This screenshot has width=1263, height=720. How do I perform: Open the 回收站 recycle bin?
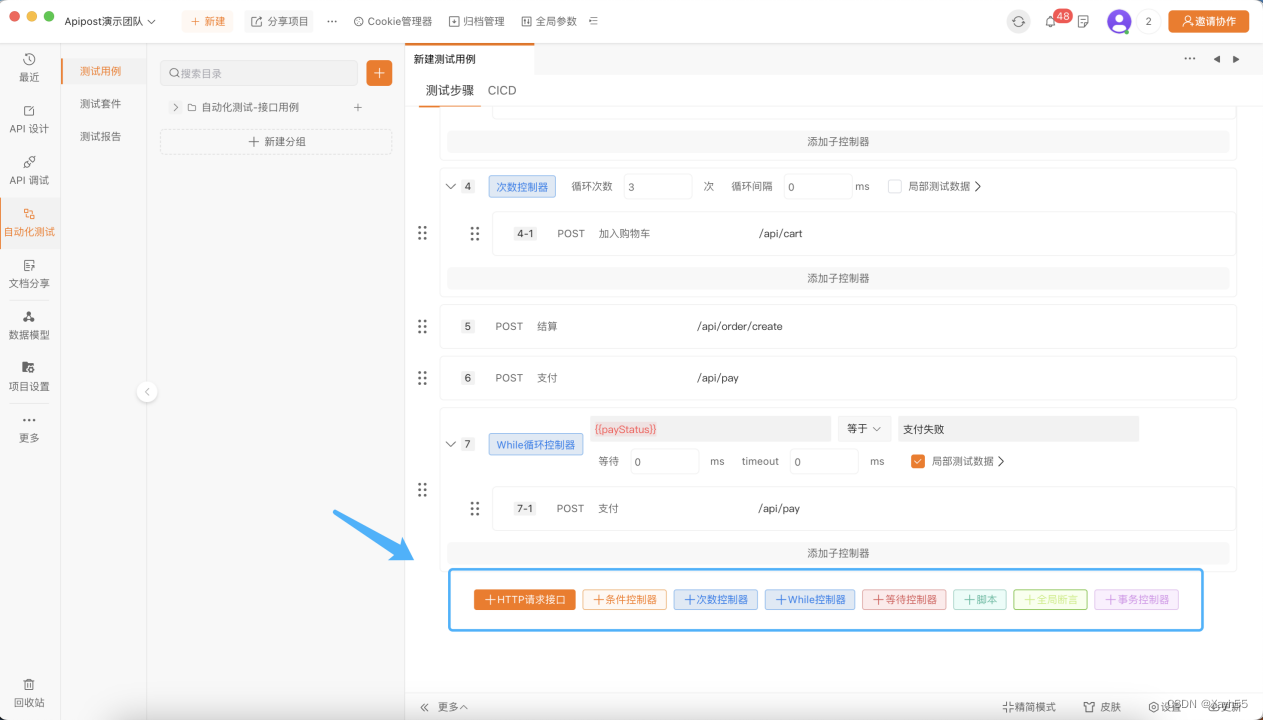tap(29, 692)
